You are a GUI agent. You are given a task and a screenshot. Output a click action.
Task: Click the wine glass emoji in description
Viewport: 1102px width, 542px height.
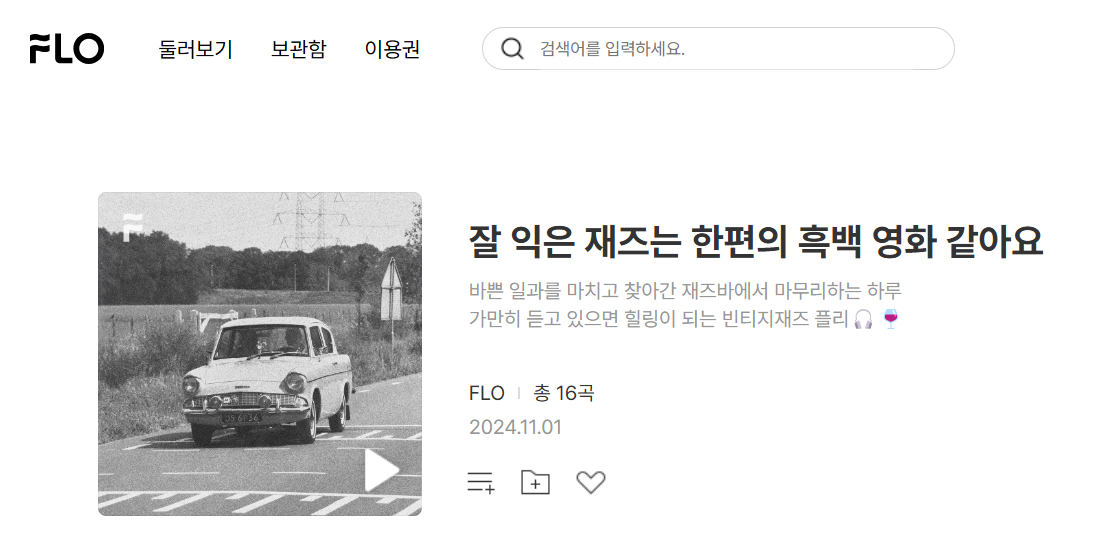point(890,320)
